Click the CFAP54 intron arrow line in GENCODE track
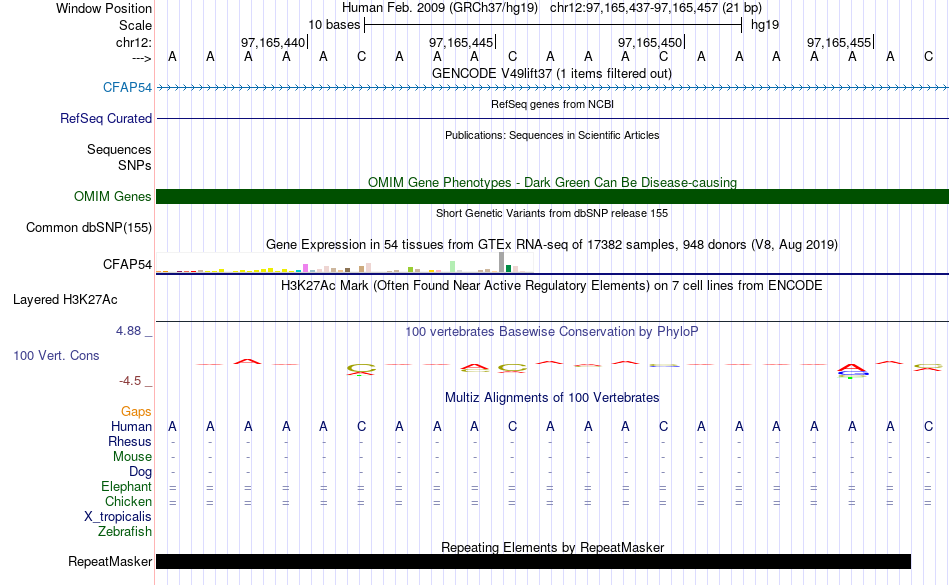This screenshot has width=950, height=585. click(x=553, y=88)
